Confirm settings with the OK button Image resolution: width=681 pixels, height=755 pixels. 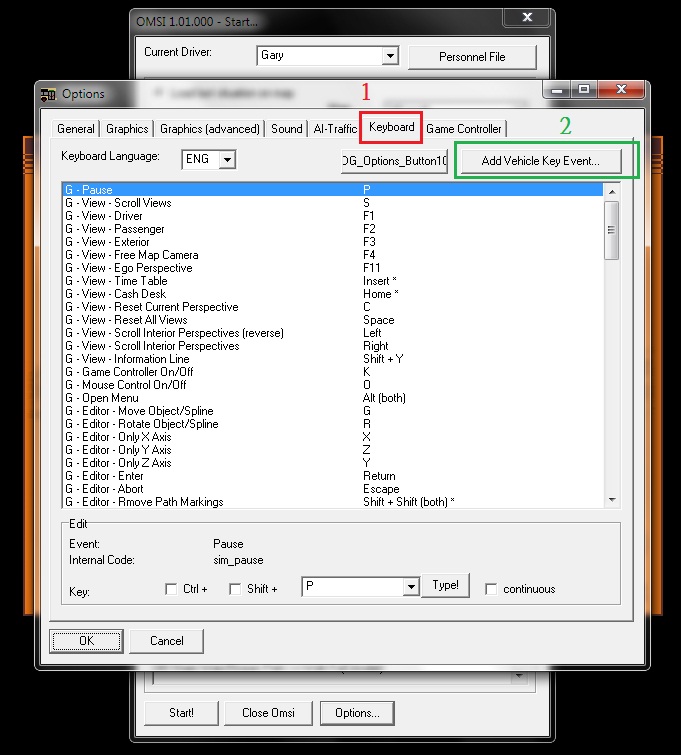coord(86,641)
